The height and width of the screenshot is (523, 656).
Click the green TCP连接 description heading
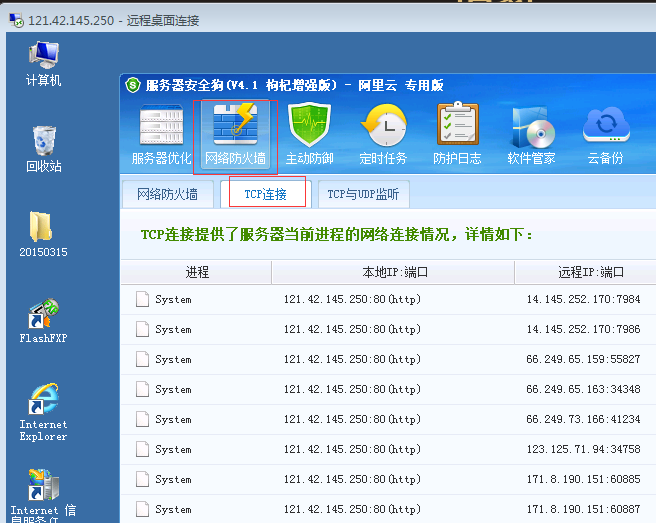tap(337, 234)
